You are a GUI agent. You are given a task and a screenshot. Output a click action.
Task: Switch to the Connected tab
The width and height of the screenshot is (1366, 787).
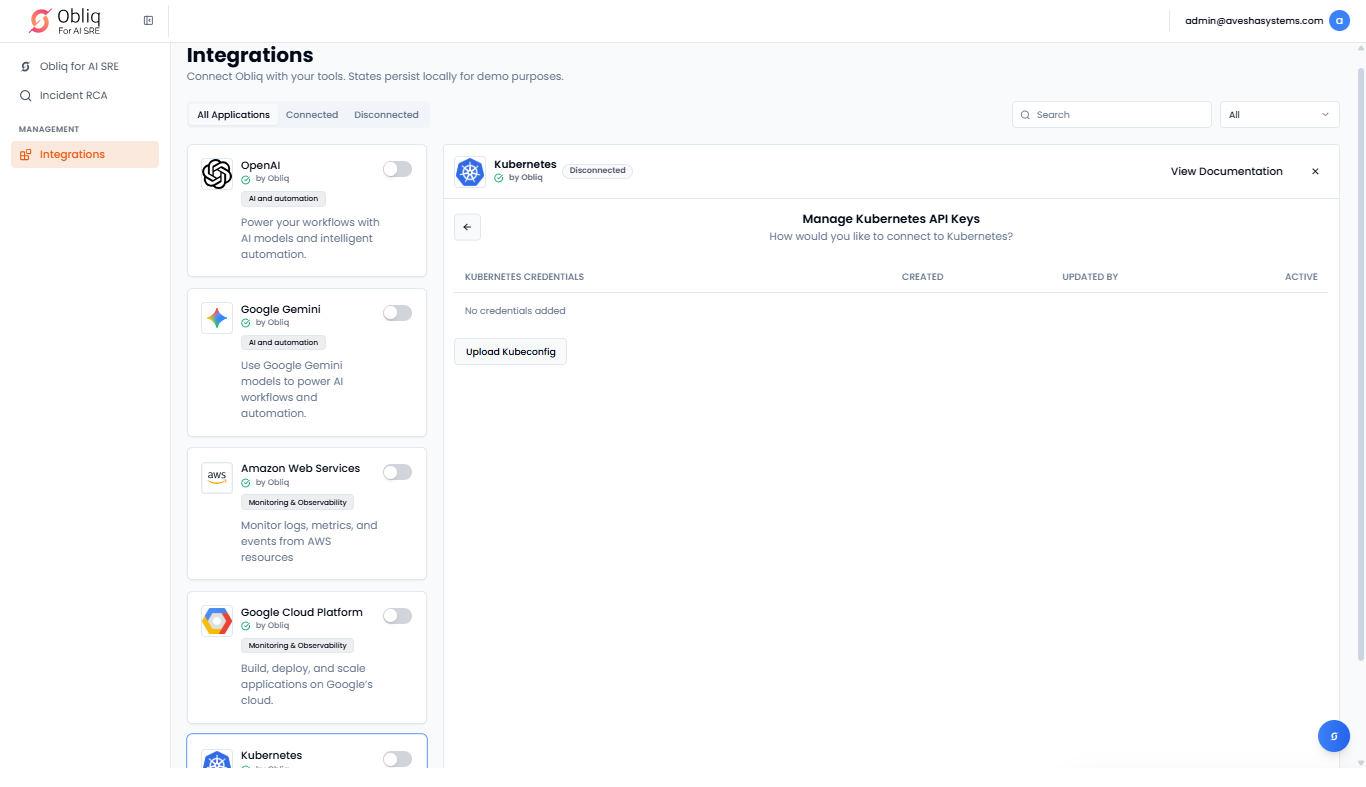point(312,115)
